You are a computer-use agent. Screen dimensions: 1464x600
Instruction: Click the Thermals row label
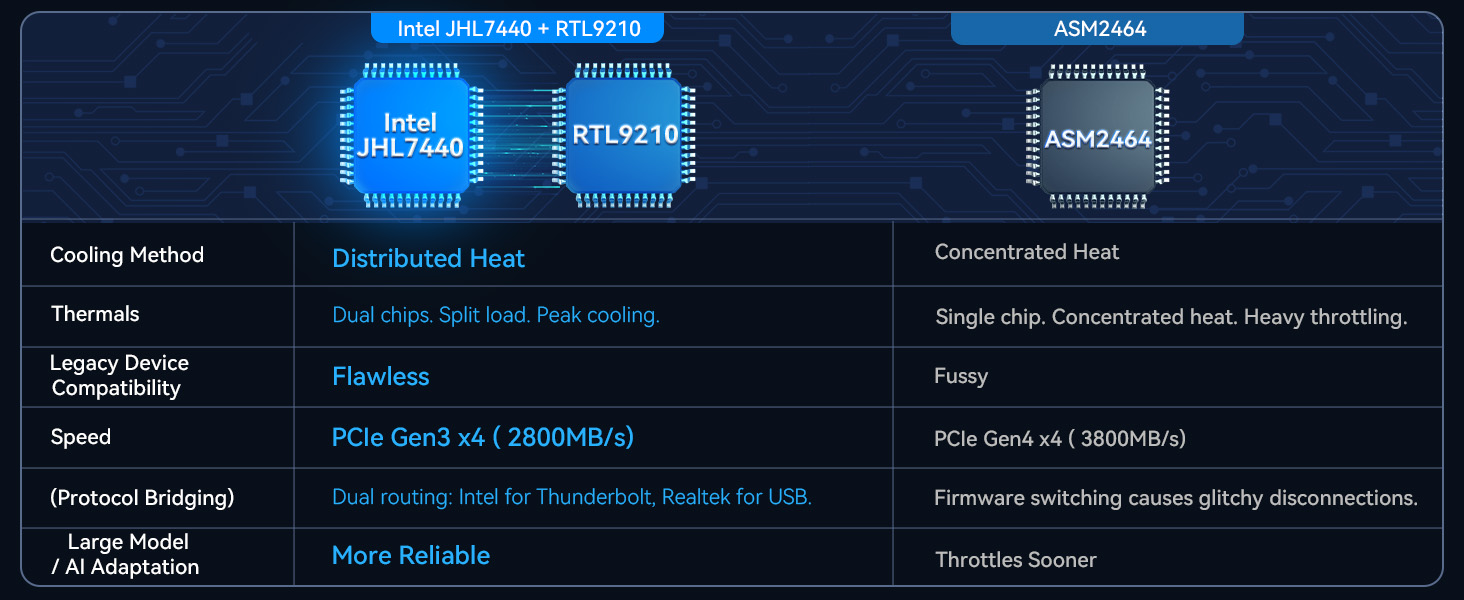95,314
